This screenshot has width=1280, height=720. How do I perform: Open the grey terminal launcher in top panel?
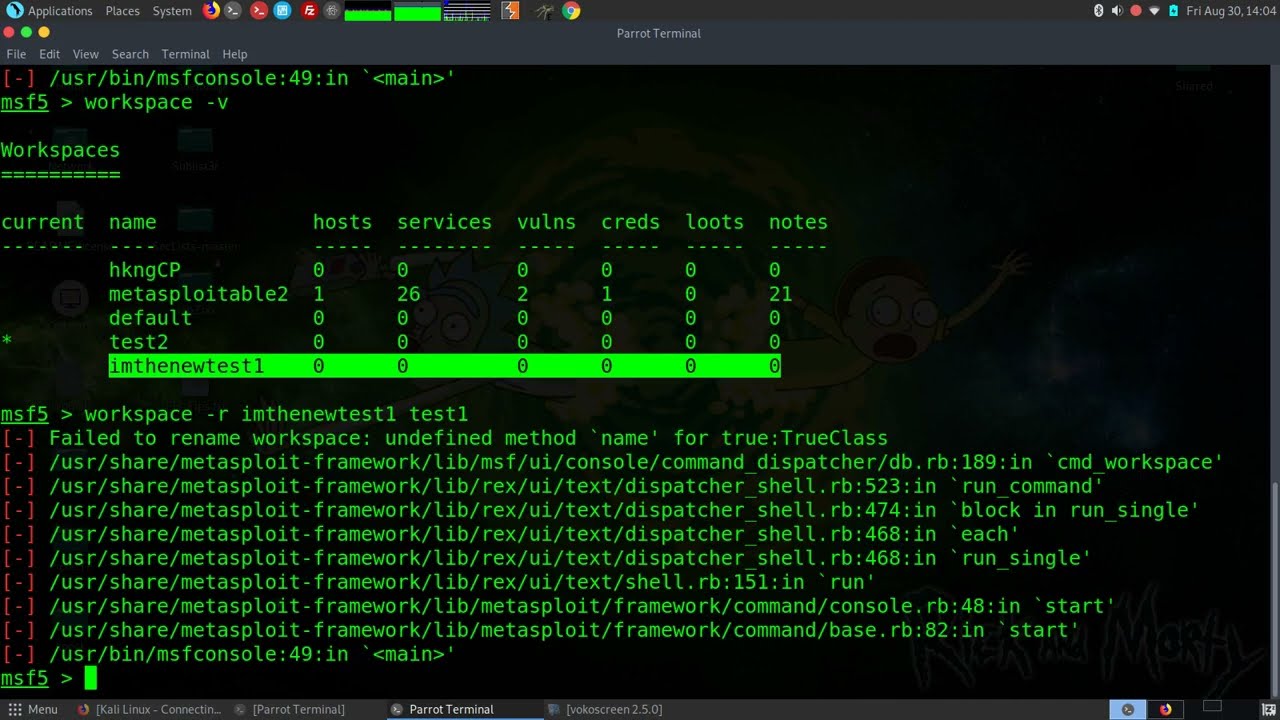(233, 11)
